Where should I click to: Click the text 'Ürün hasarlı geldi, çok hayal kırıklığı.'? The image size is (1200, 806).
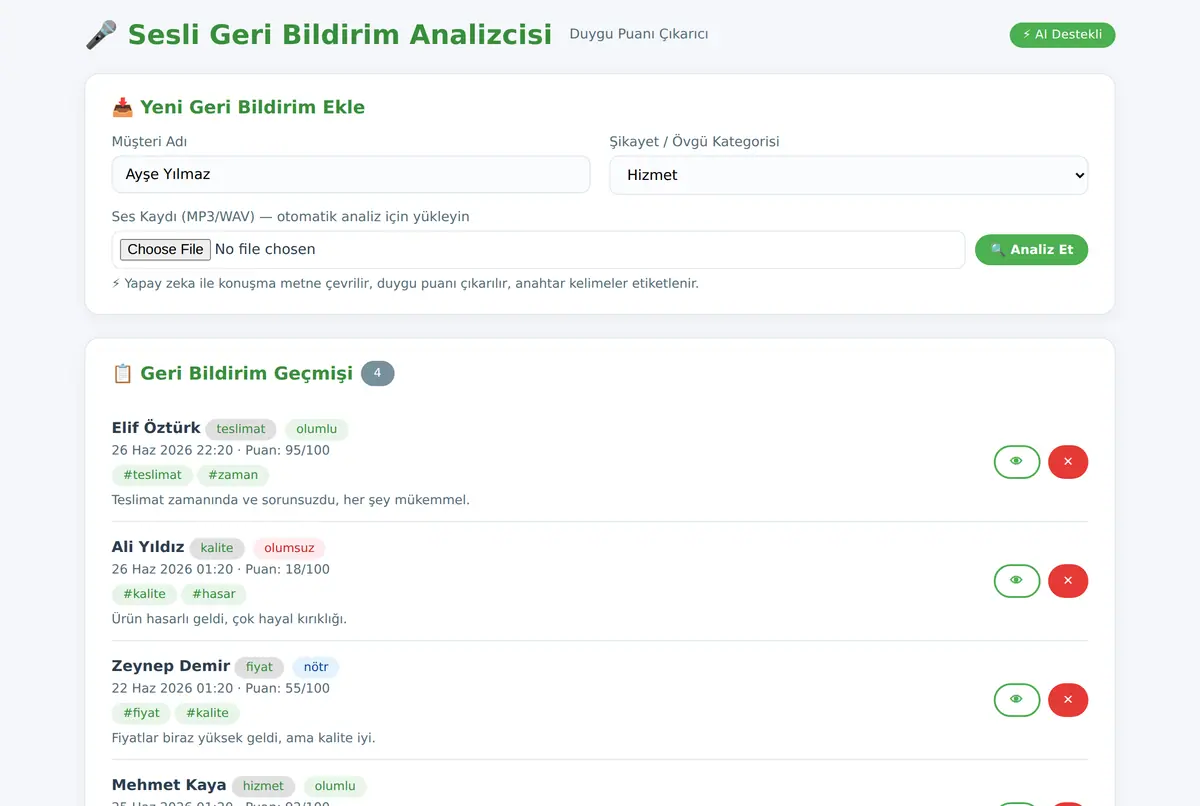coord(229,619)
